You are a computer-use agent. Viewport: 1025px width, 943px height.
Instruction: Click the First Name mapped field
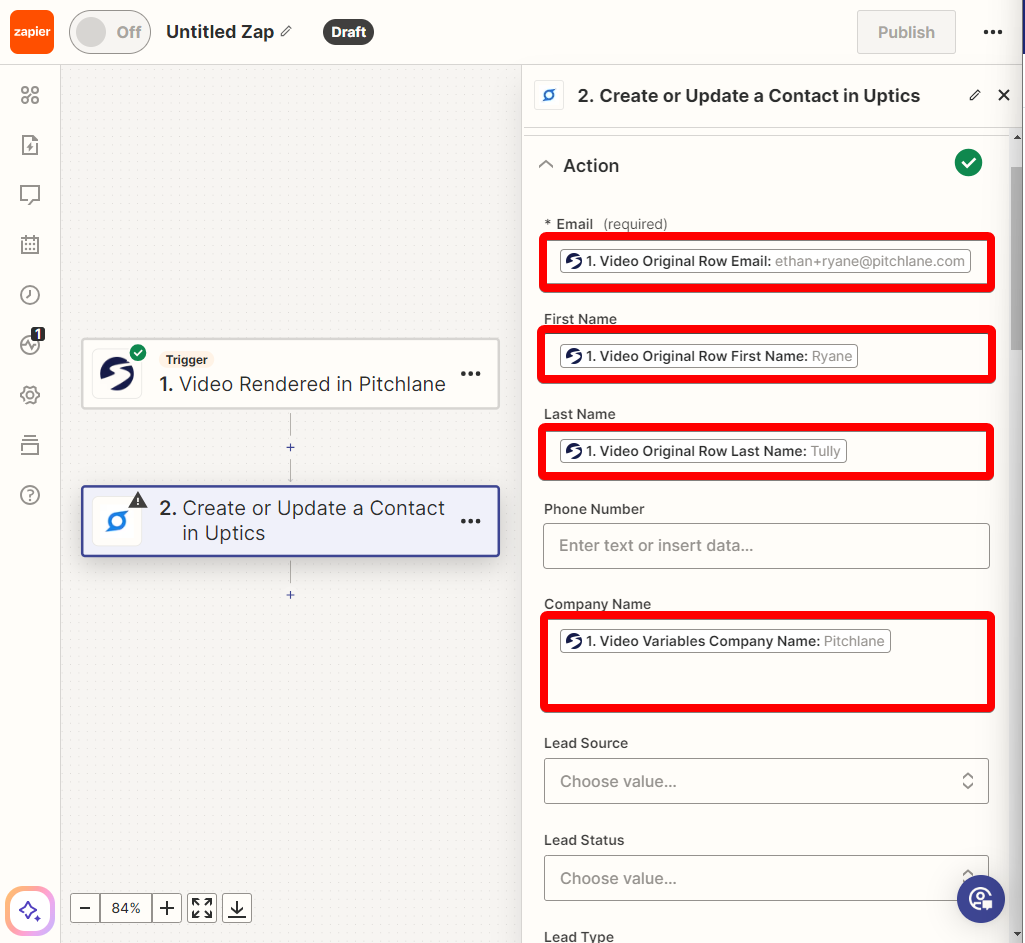766,356
